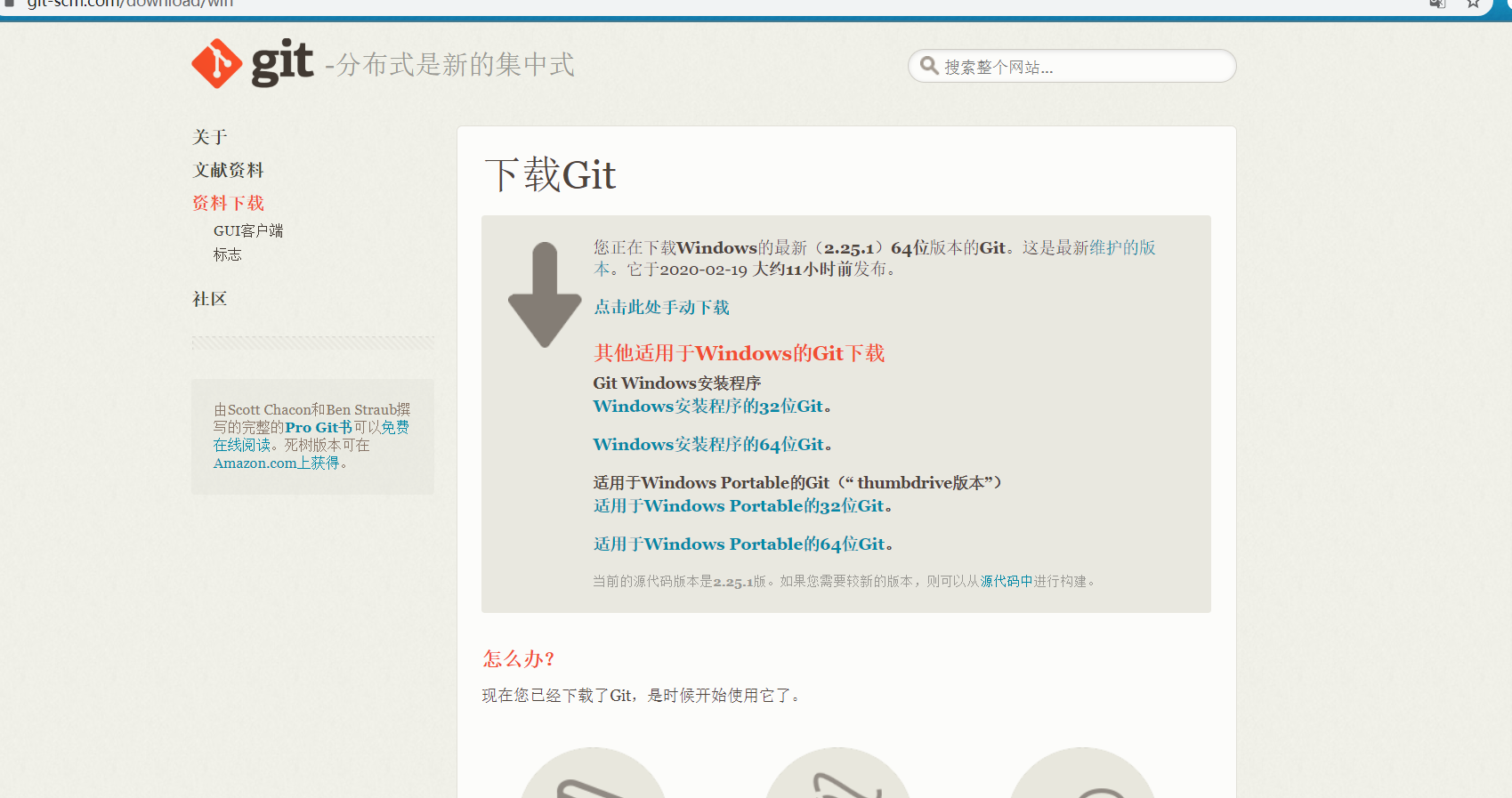Open the 社区 sidebar page
This screenshot has width=1512, height=798.
pos(210,299)
